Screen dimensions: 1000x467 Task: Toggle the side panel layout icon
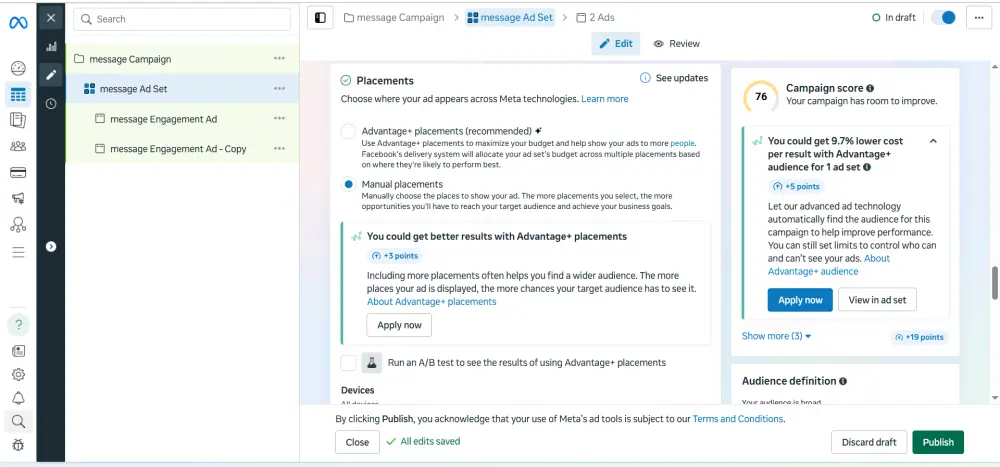pos(320,18)
